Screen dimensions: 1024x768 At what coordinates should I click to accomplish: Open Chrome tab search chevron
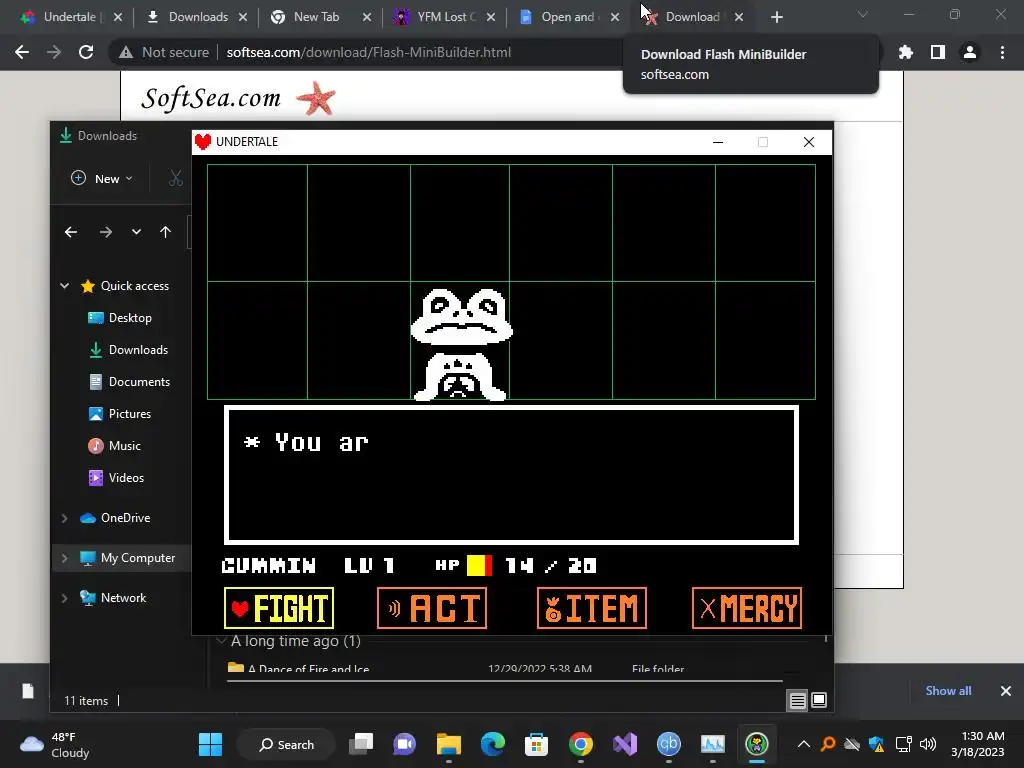863,14
